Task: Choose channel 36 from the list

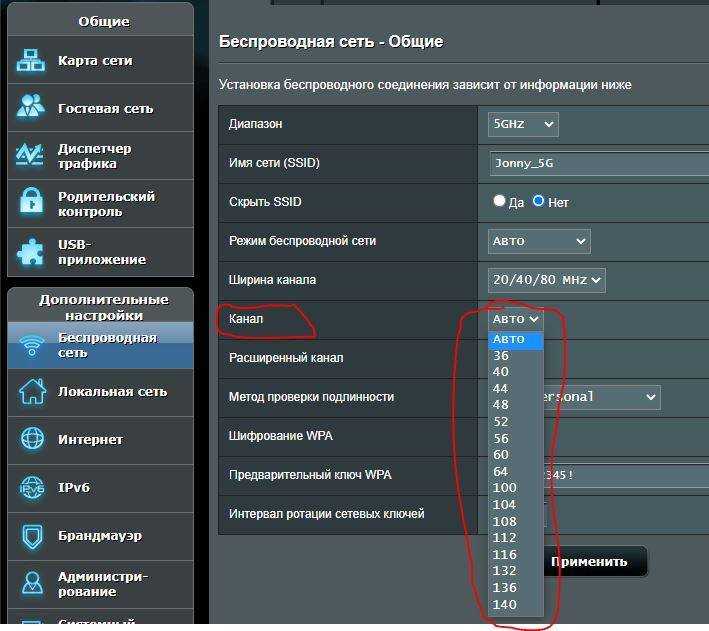Action: [501, 356]
